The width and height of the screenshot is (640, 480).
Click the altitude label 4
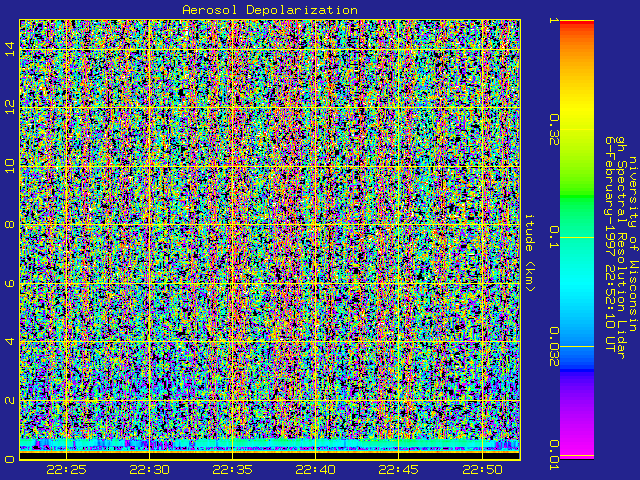[x=10, y=342]
